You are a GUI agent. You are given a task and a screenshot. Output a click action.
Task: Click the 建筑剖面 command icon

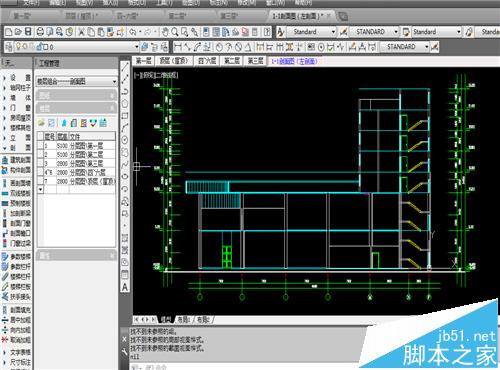click(5, 160)
